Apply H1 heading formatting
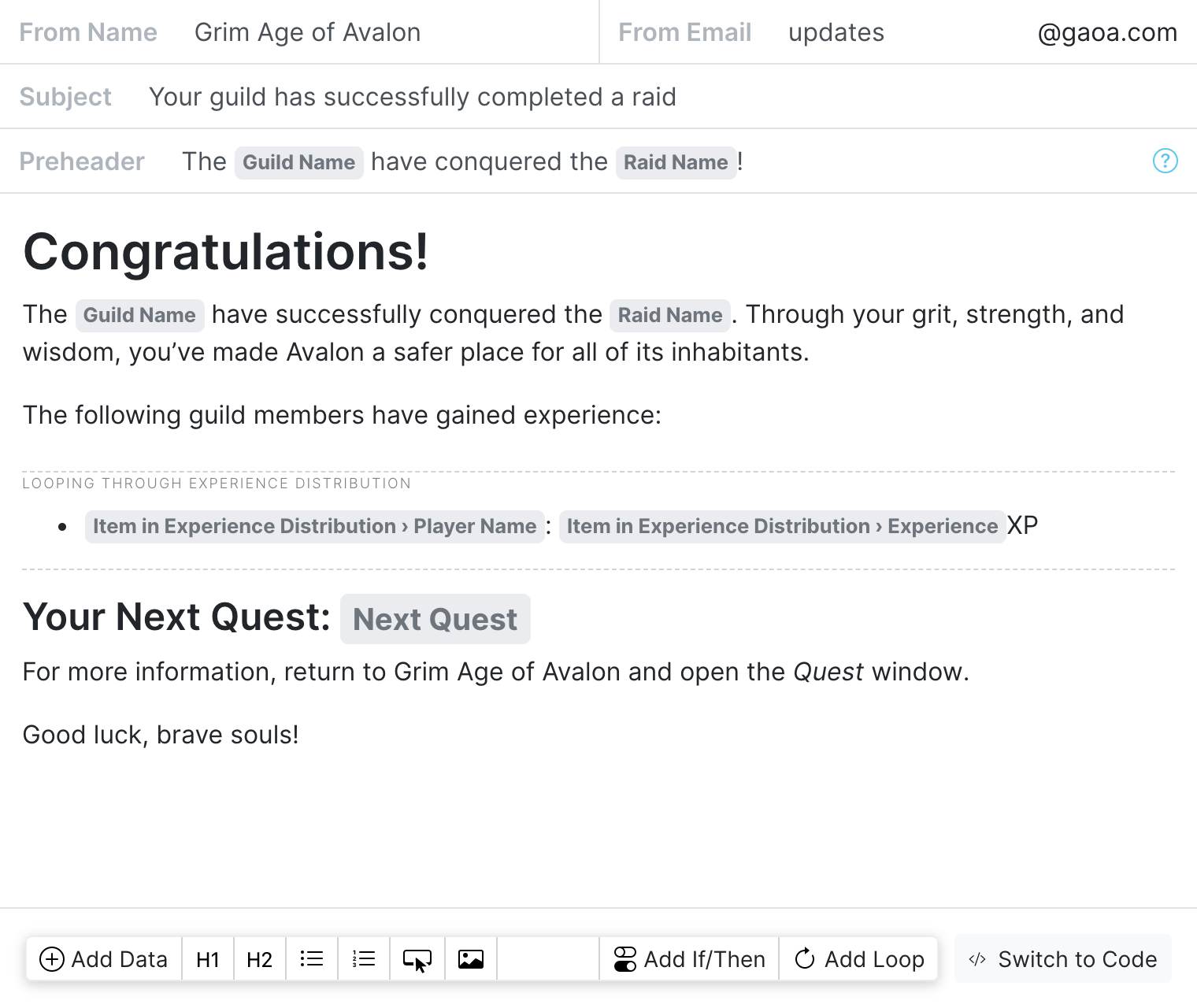 pyautogui.click(x=208, y=959)
